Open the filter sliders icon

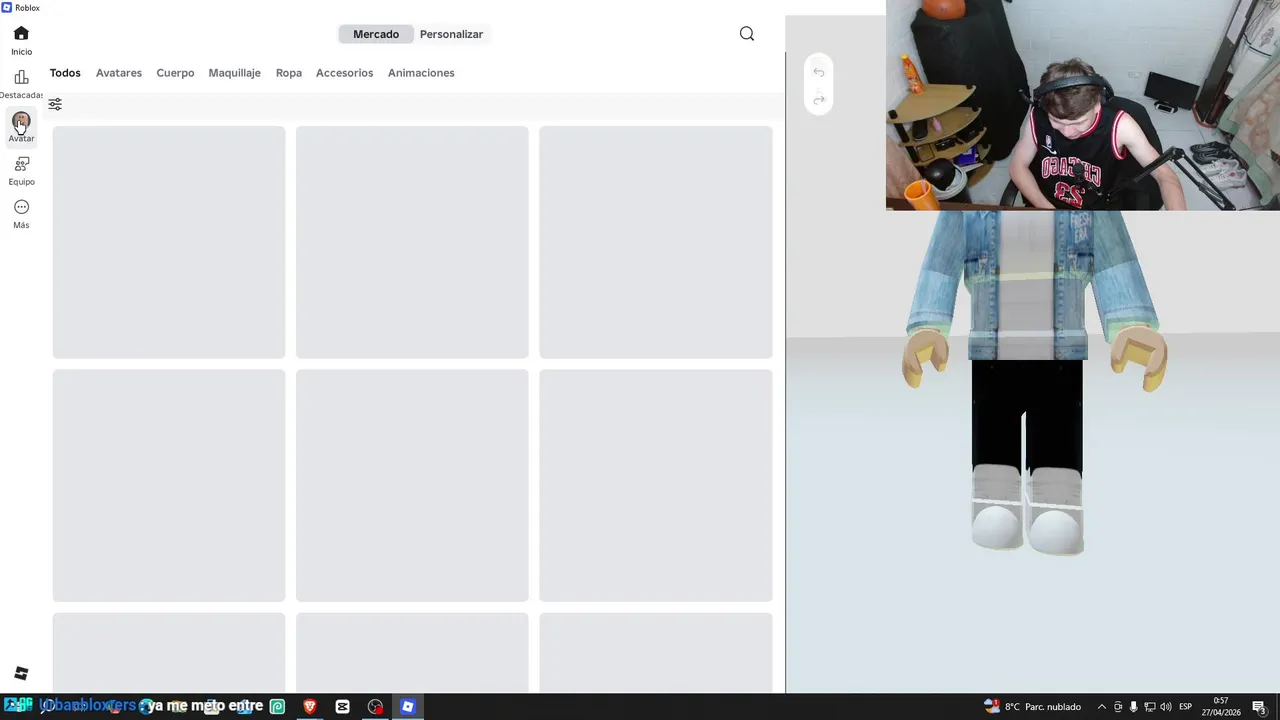tap(55, 104)
